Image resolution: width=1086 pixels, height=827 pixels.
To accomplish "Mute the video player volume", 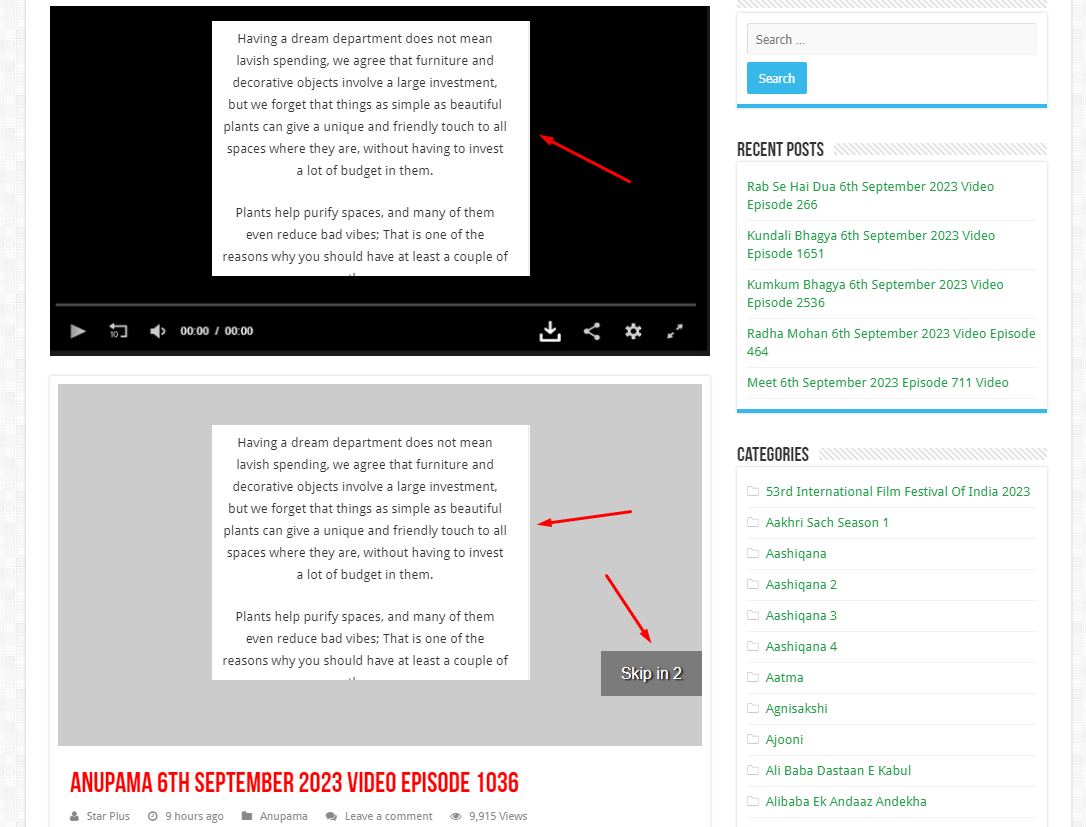I will coord(157,331).
